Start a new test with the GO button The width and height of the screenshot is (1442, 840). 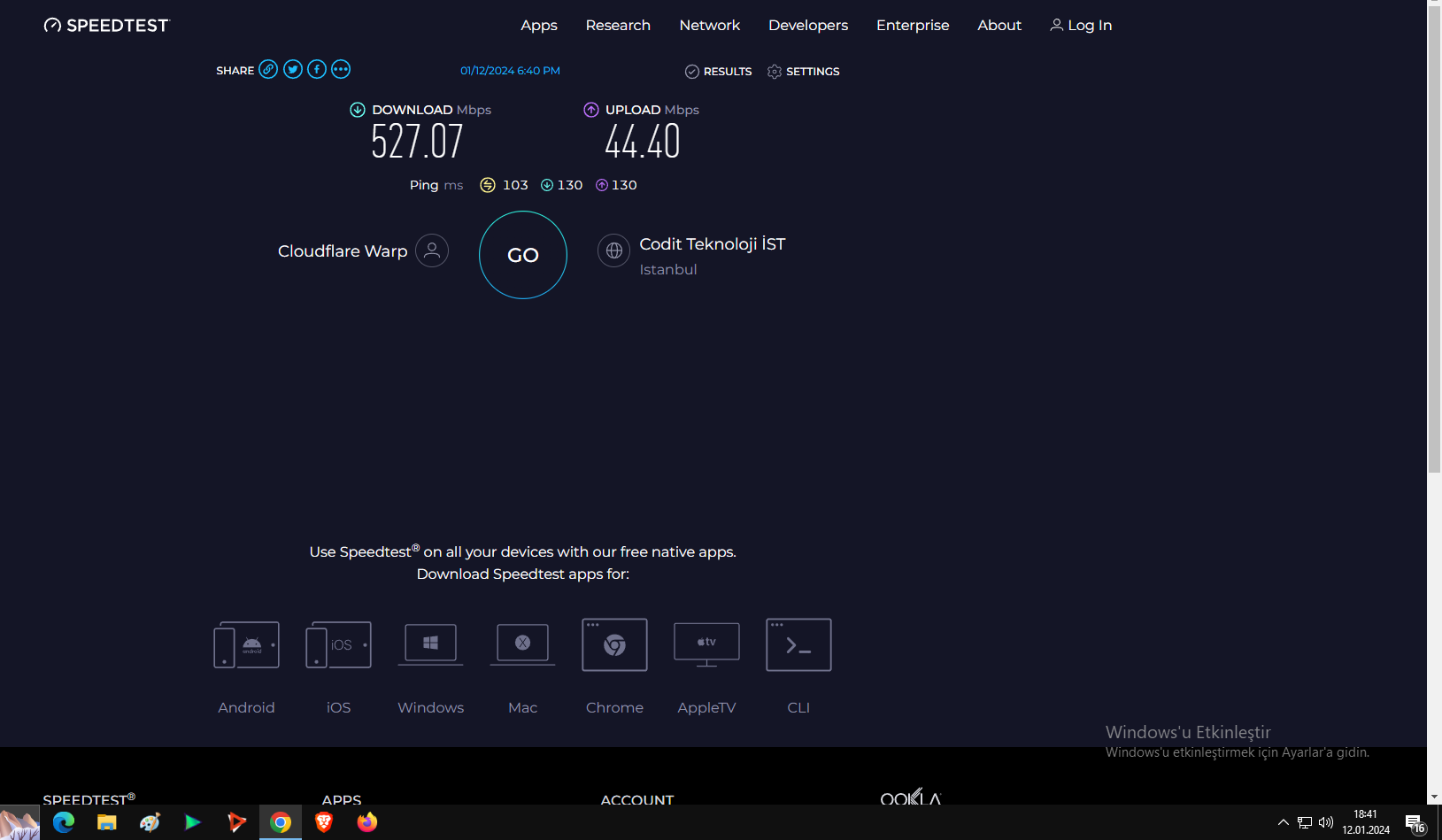click(x=523, y=255)
